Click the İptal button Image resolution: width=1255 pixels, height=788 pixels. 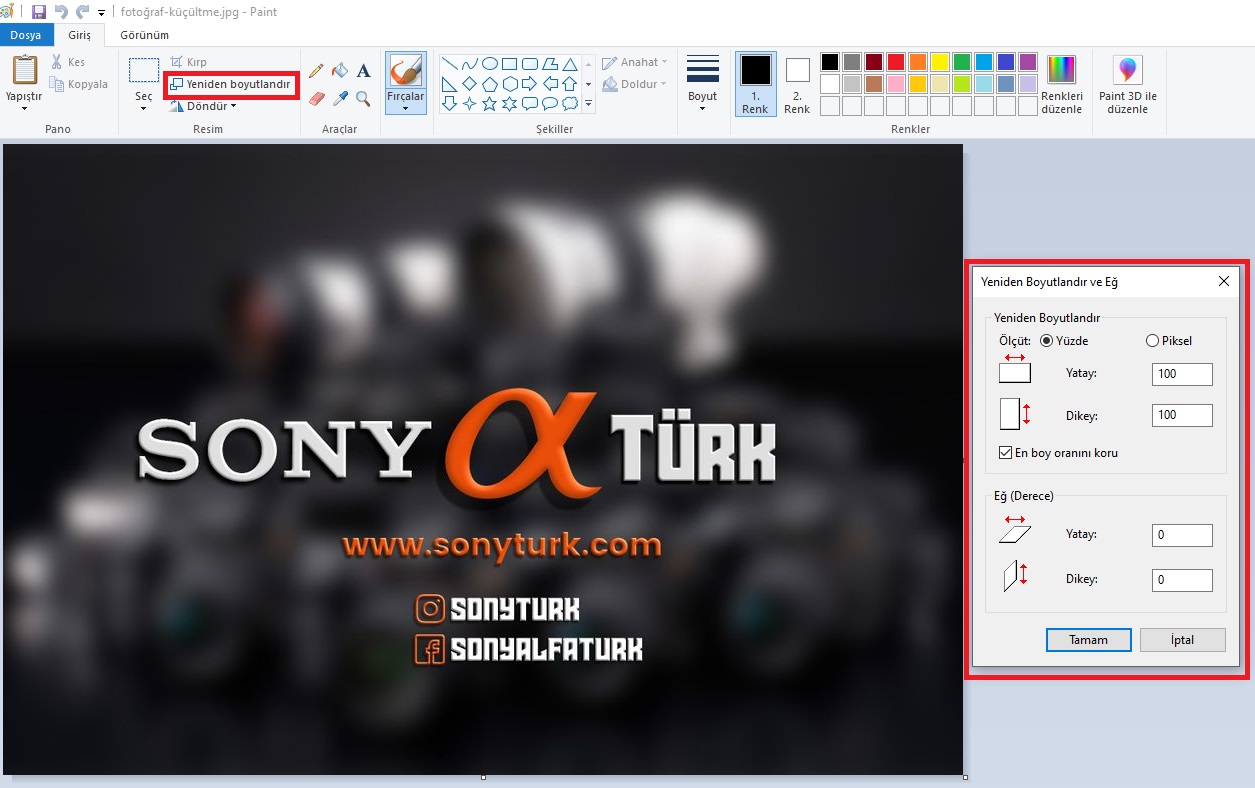[1182, 640]
